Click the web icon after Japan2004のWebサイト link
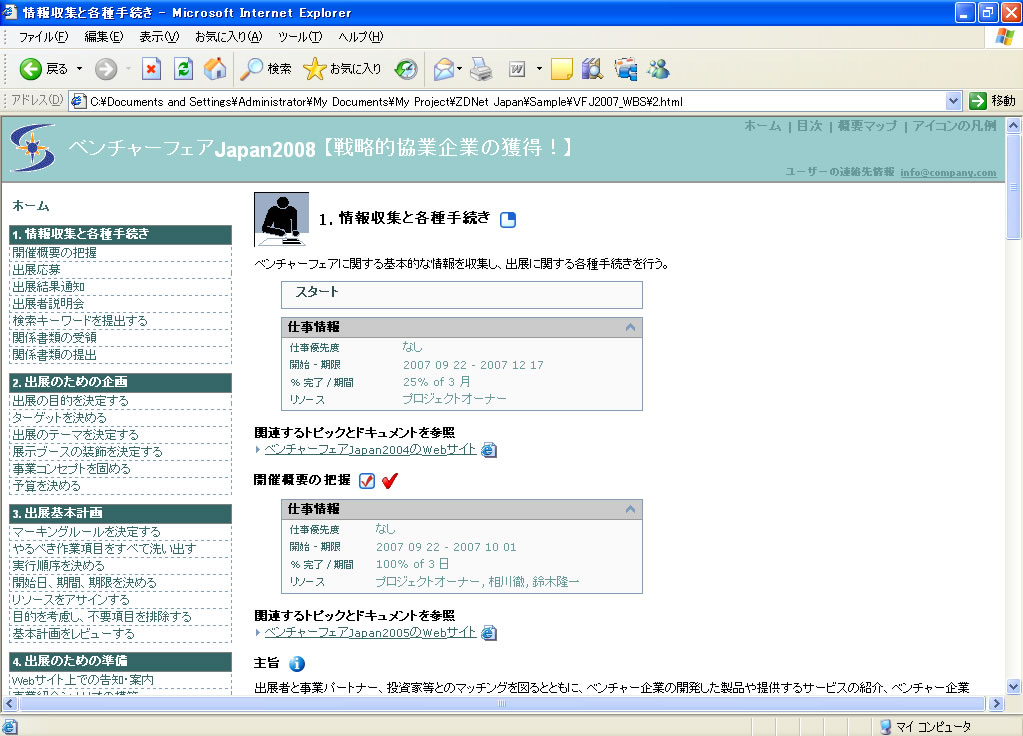This screenshot has height=736, width=1023. 488,450
